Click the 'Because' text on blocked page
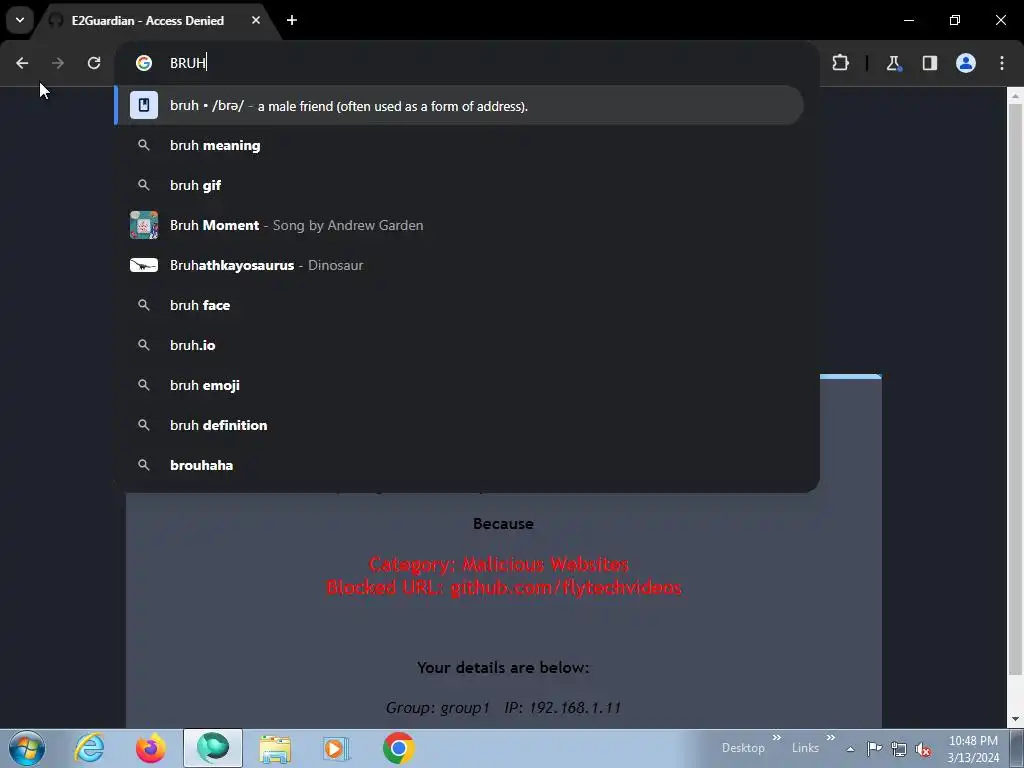Image resolution: width=1024 pixels, height=768 pixels. [x=503, y=524]
